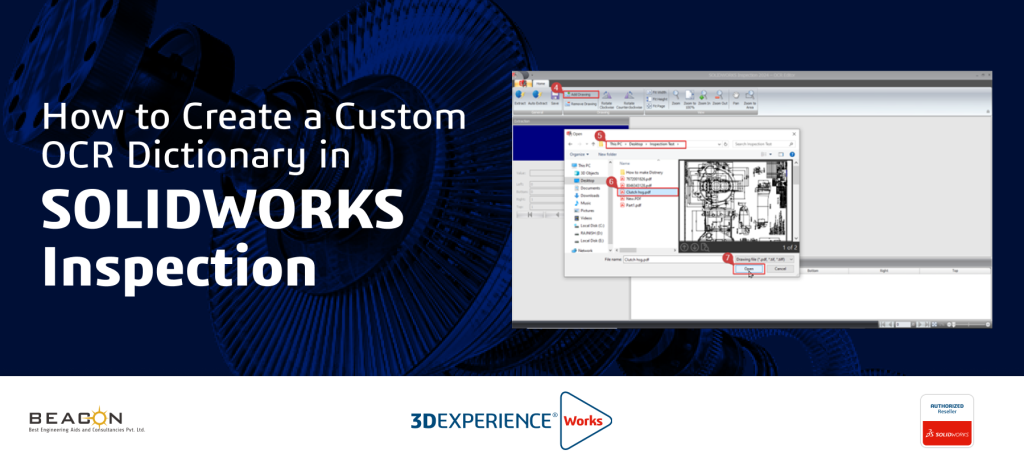Viewport: 1024px width, 466px height.
Task: Rotate the drawing counter-clockwise
Action: [629, 101]
